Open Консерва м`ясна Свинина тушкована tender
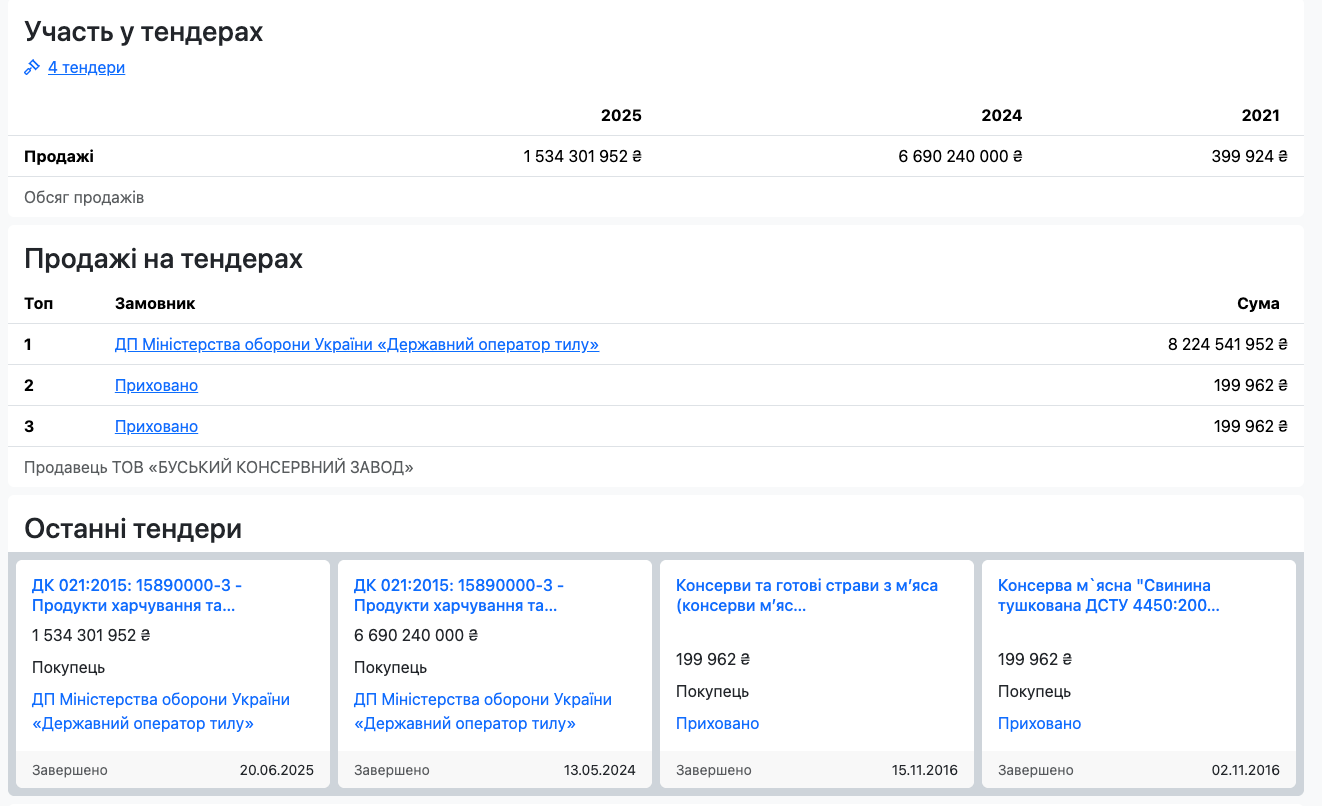The width and height of the screenshot is (1322, 806). point(1109,596)
